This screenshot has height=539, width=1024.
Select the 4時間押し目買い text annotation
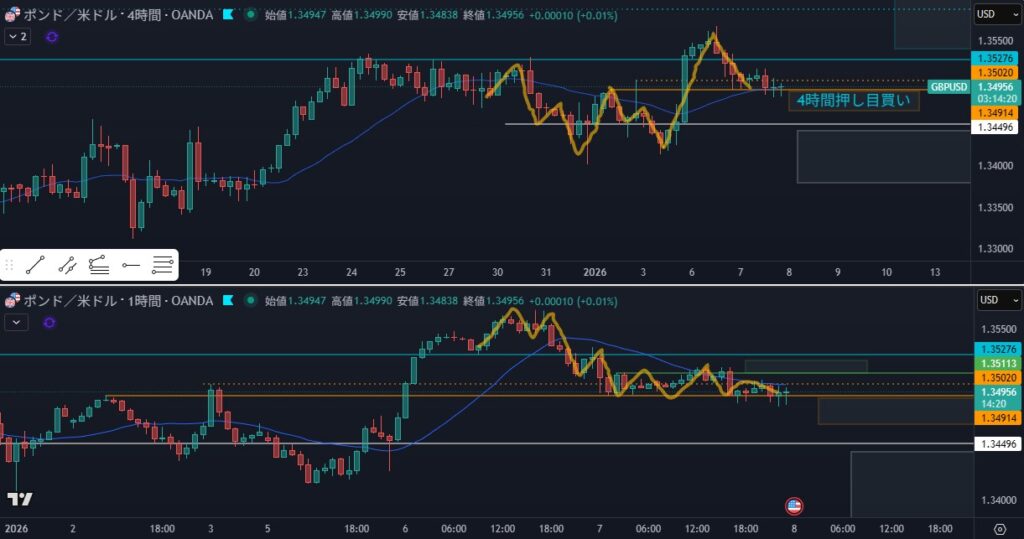pyautogui.click(x=852, y=100)
